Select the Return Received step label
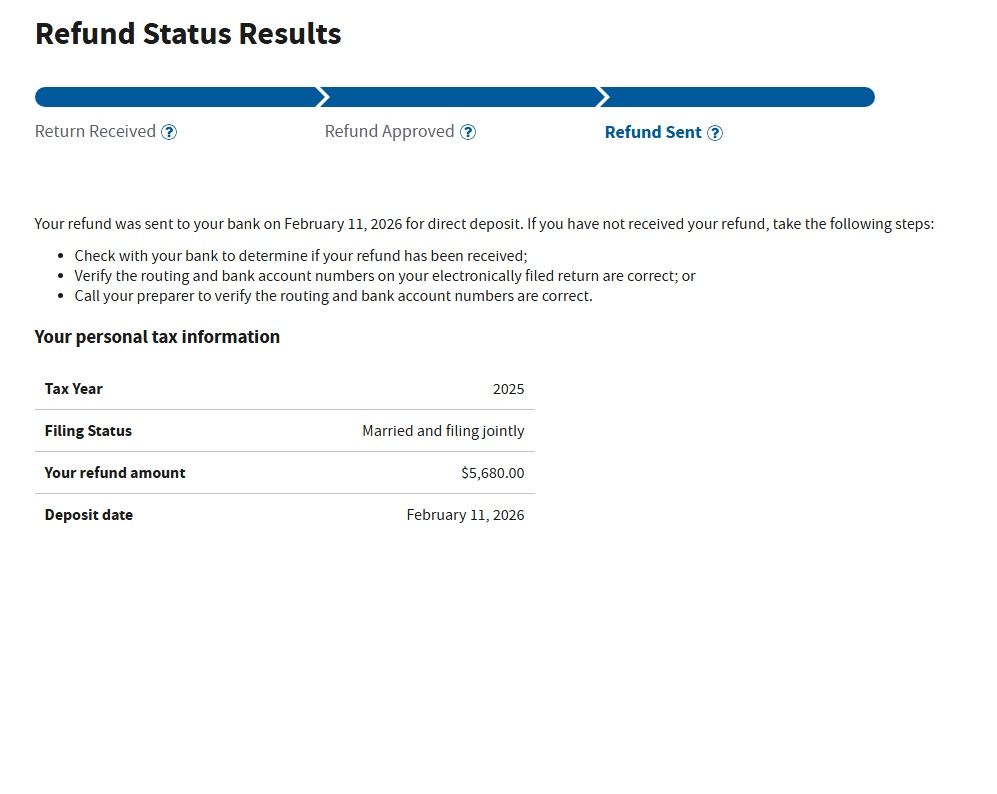This screenshot has width=997, height=794. pos(95,132)
